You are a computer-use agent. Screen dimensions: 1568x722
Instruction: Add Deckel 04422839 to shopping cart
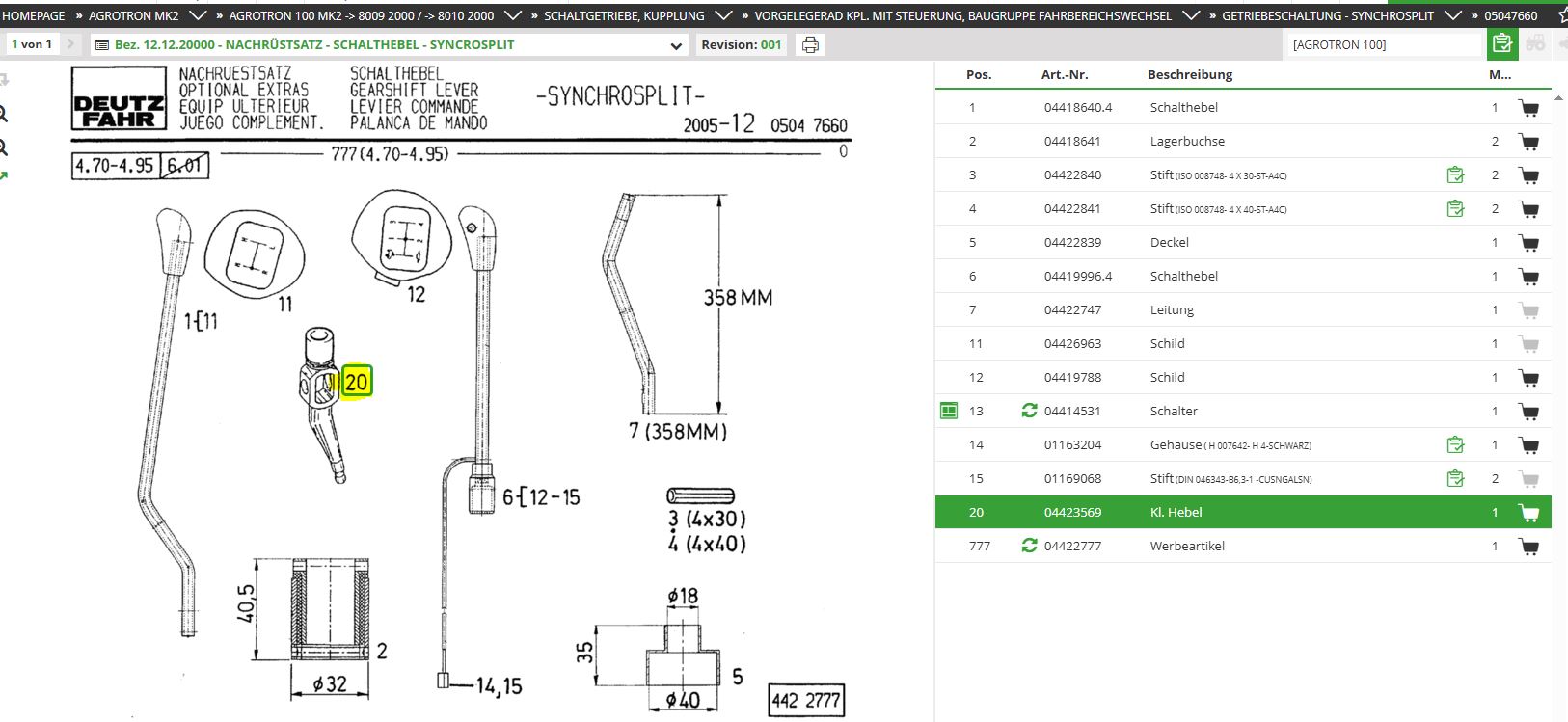pyautogui.click(x=1528, y=243)
